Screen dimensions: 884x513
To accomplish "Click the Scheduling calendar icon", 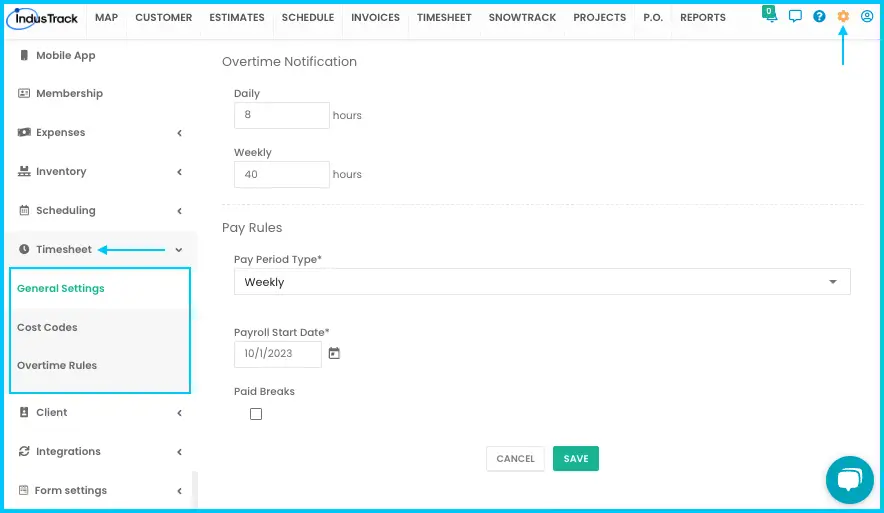I will (x=24, y=210).
